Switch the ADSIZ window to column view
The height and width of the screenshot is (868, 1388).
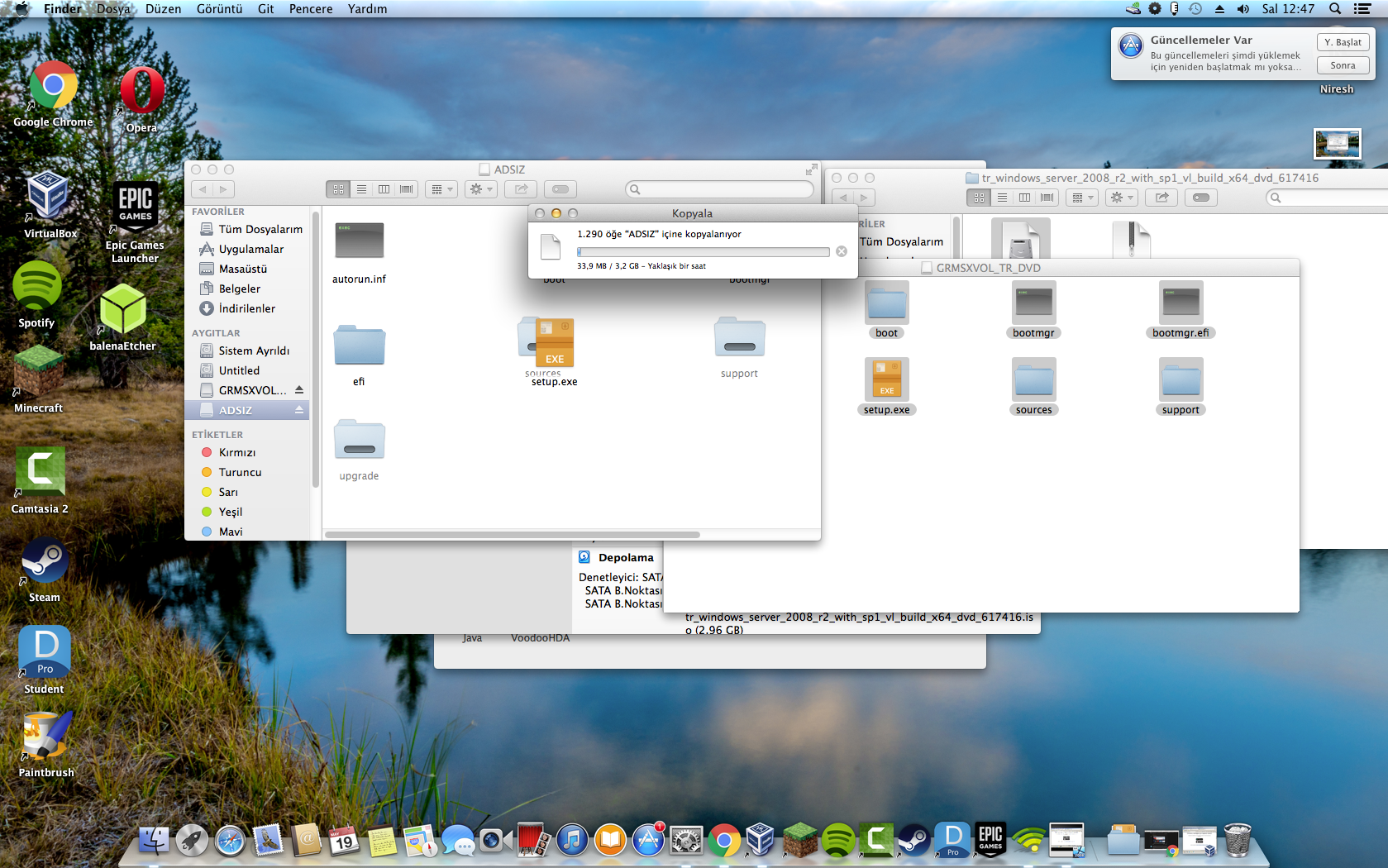[x=384, y=189]
